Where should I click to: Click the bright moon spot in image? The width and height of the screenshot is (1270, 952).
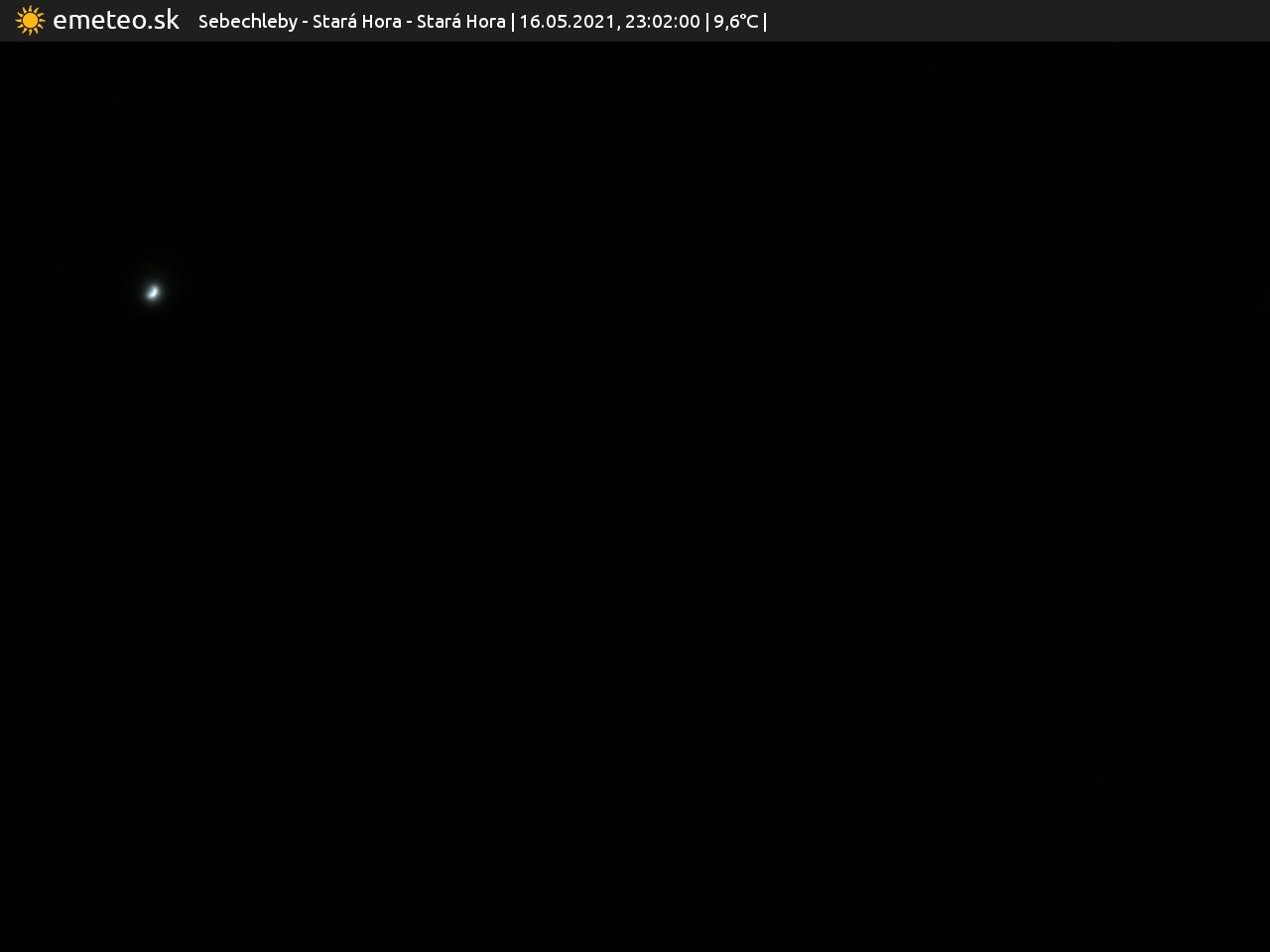pyautogui.click(x=153, y=292)
